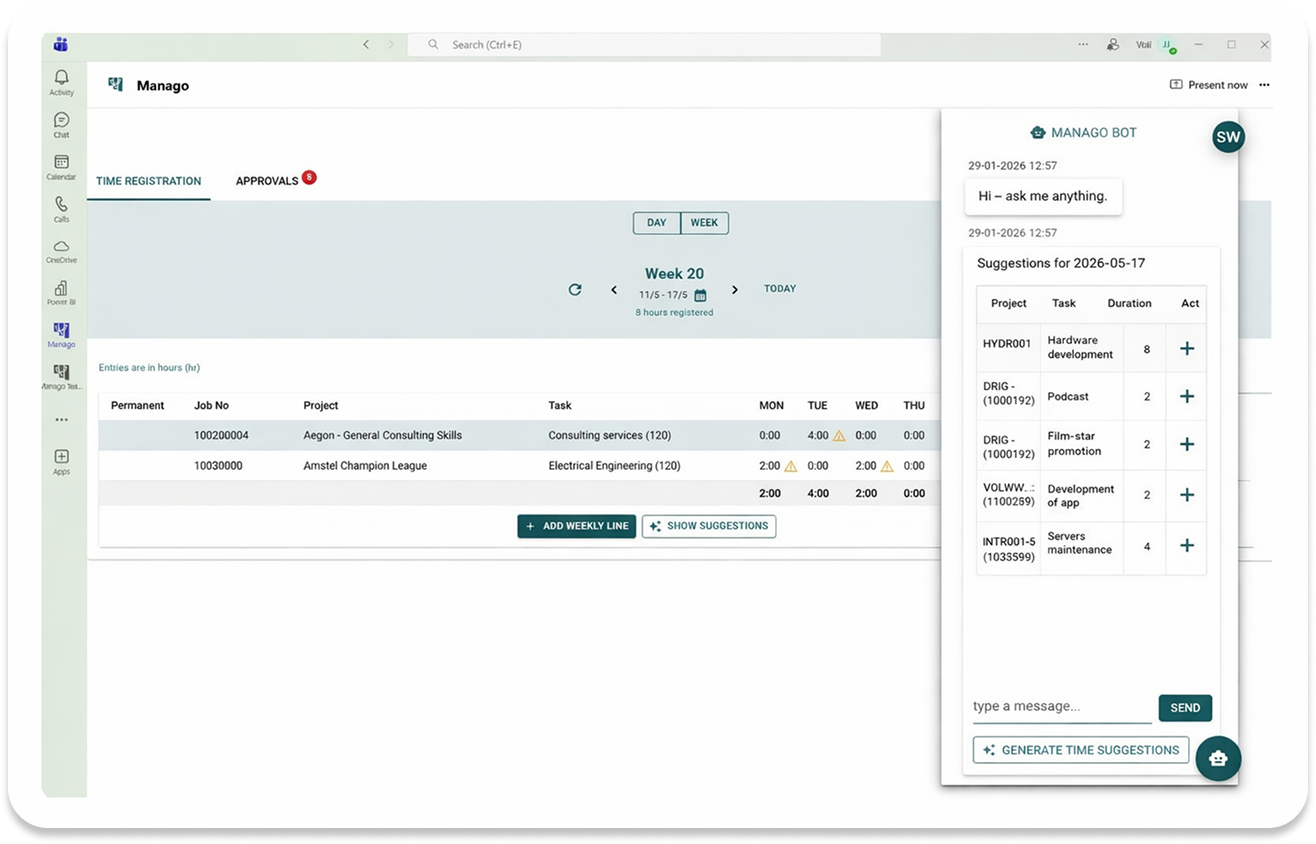Switch to WEEK view
1316x844 pixels.
pos(704,223)
